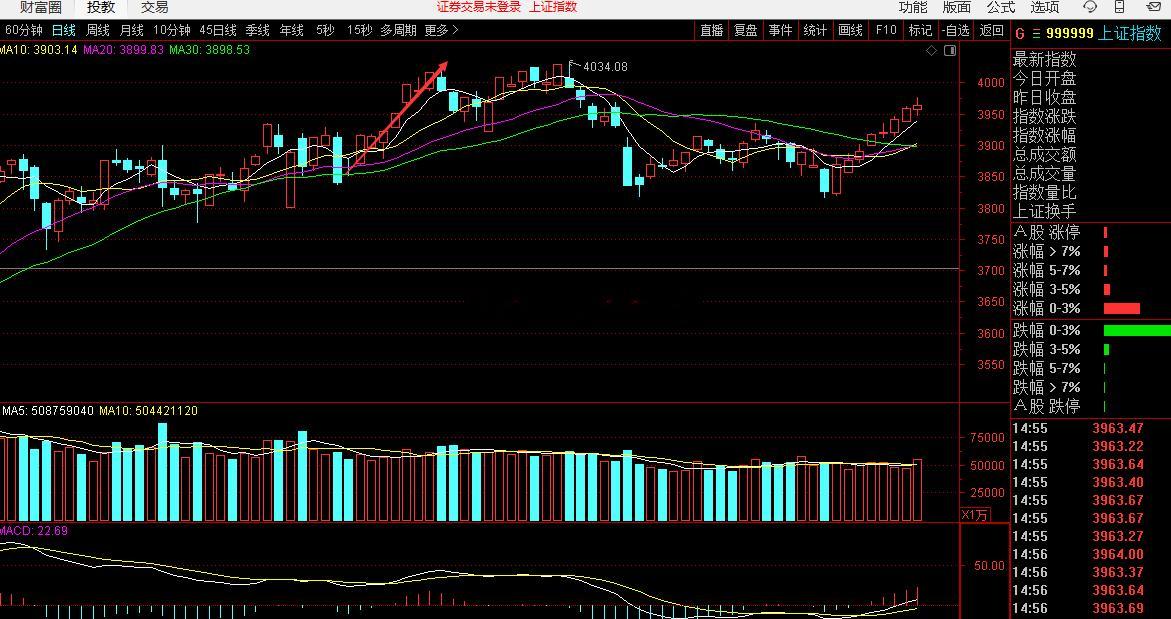Select the 15秒 period
The width and height of the screenshot is (1171, 619).
tap(359, 31)
